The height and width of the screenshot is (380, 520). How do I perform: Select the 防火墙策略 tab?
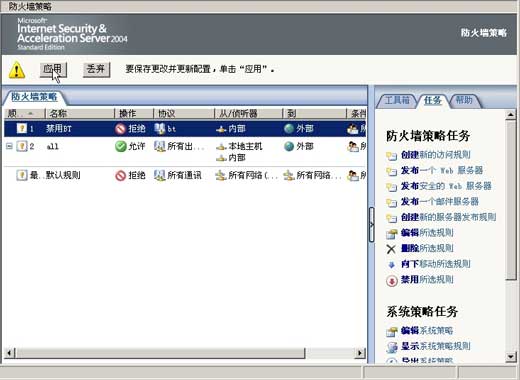click(34, 97)
